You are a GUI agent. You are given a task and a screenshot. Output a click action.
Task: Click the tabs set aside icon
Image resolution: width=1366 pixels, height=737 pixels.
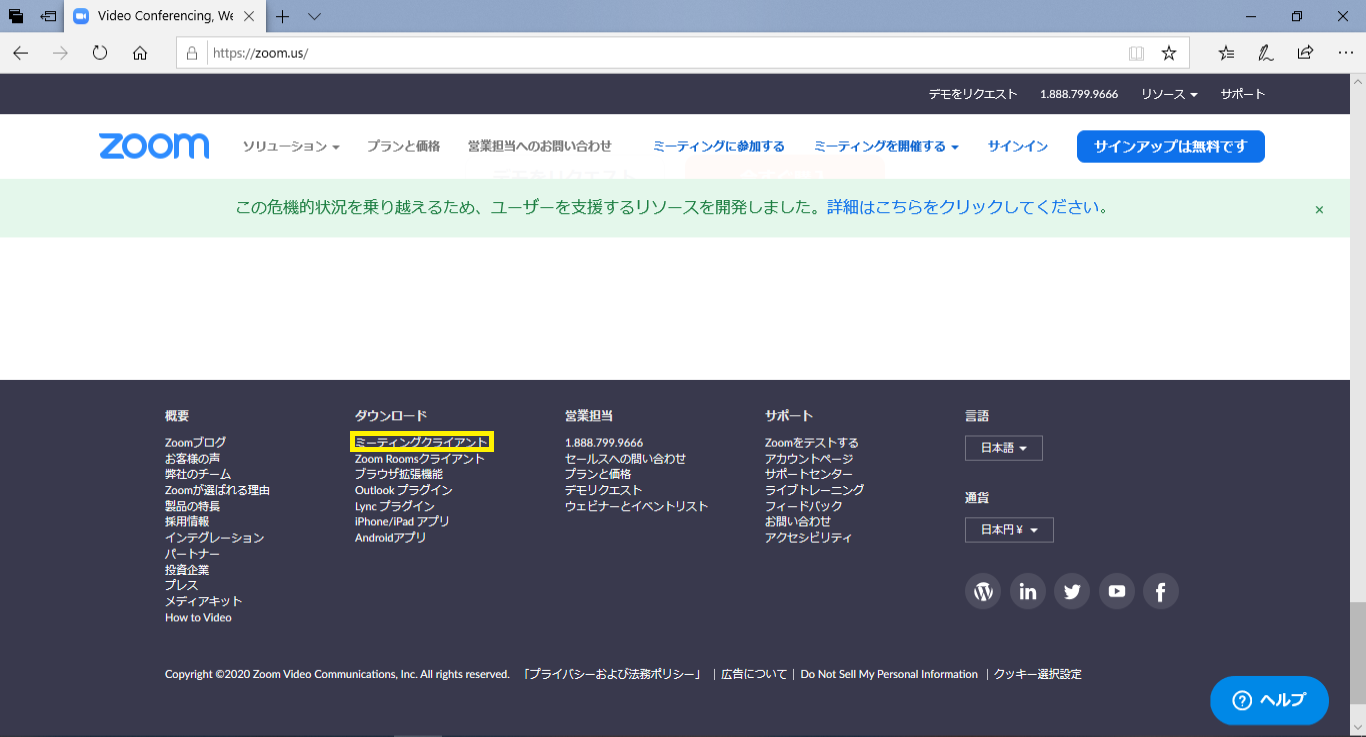tap(16, 16)
